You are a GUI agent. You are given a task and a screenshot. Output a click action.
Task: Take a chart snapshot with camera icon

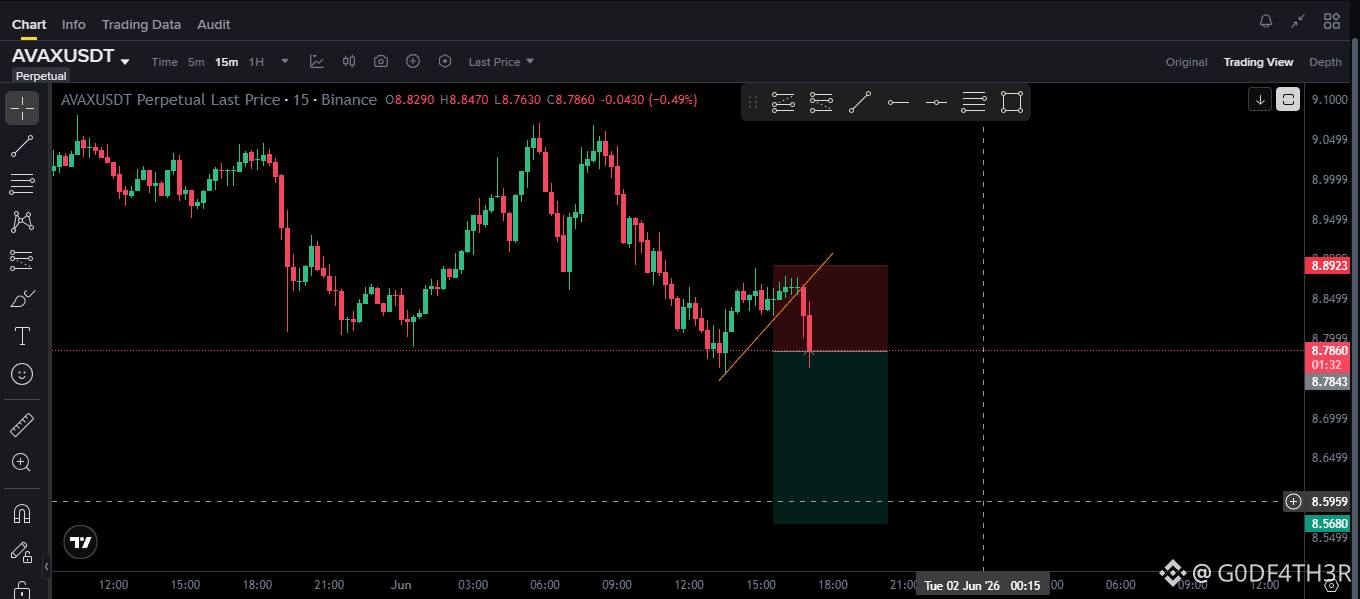pos(381,62)
